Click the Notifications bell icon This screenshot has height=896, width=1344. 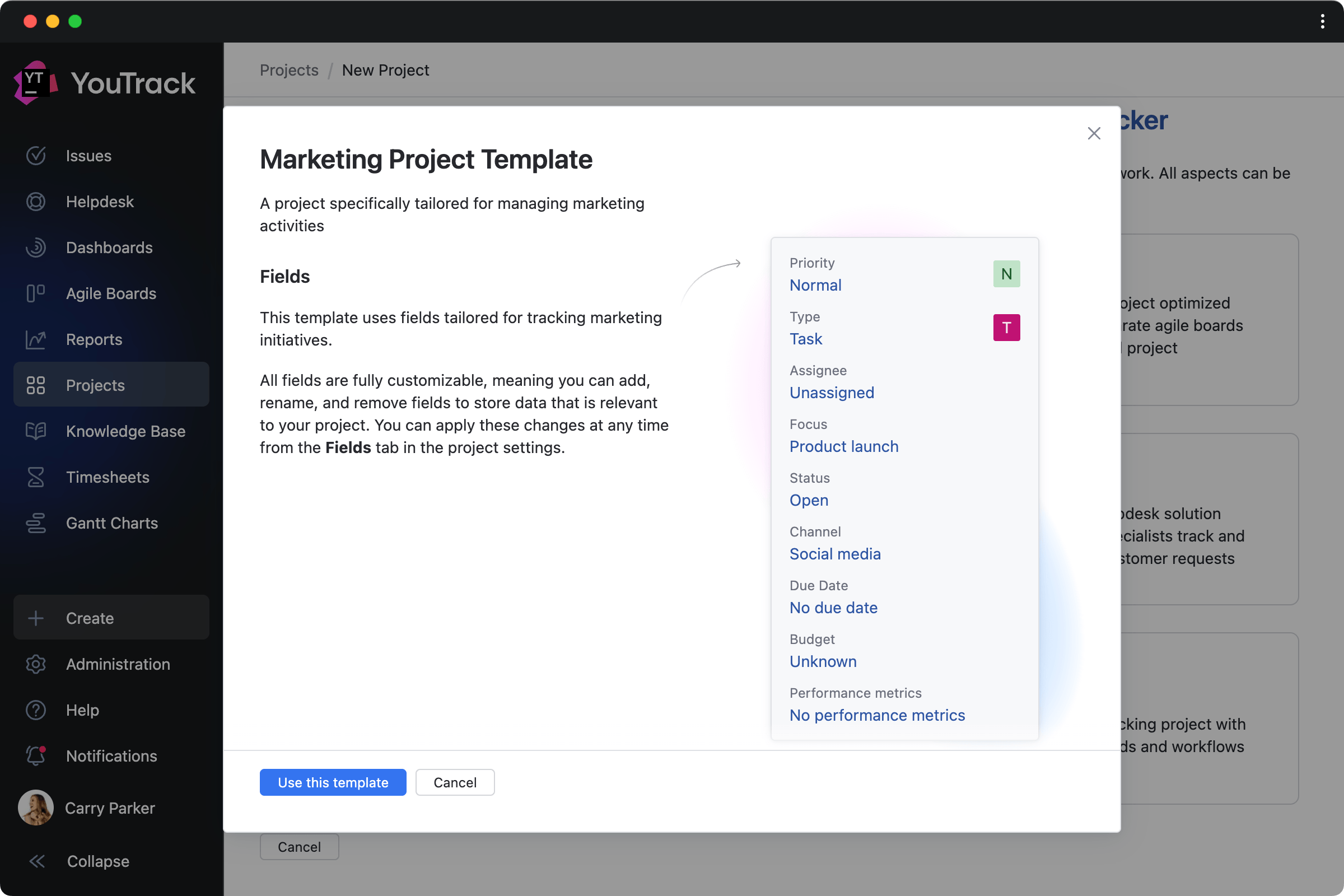tap(35, 755)
